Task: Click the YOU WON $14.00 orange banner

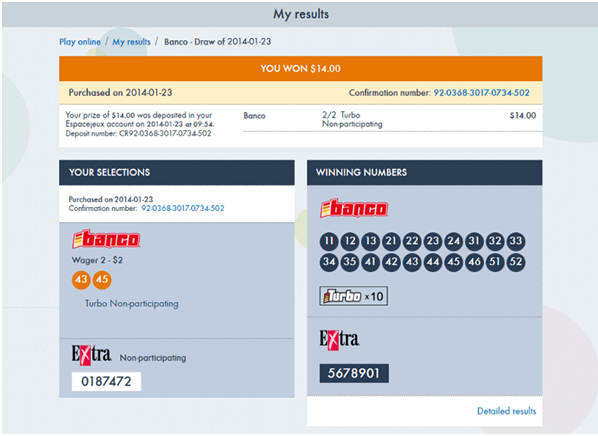Action: (301, 69)
